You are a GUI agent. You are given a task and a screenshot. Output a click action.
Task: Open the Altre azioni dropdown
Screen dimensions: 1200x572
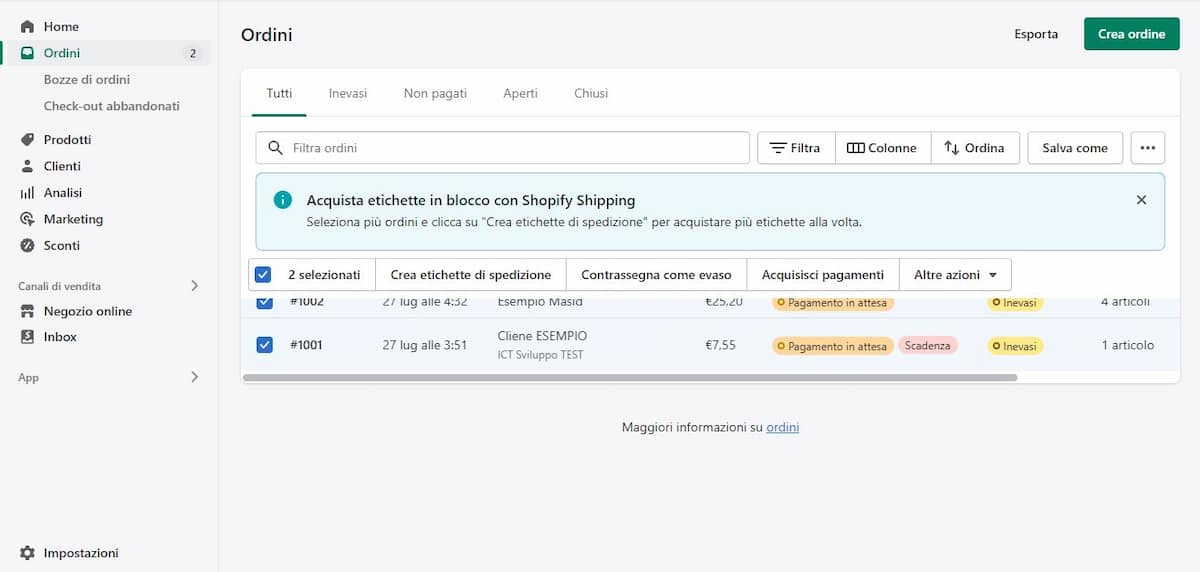click(955, 274)
